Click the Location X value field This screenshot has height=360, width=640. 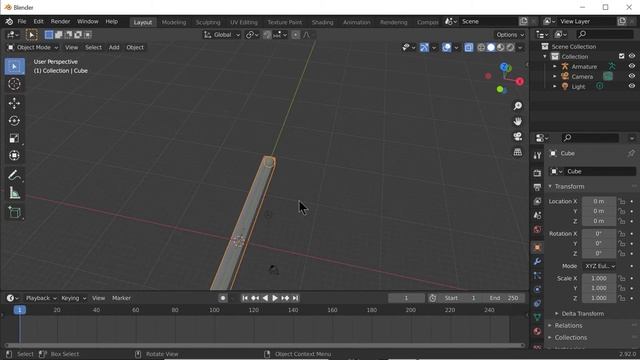tap(599, 202)
